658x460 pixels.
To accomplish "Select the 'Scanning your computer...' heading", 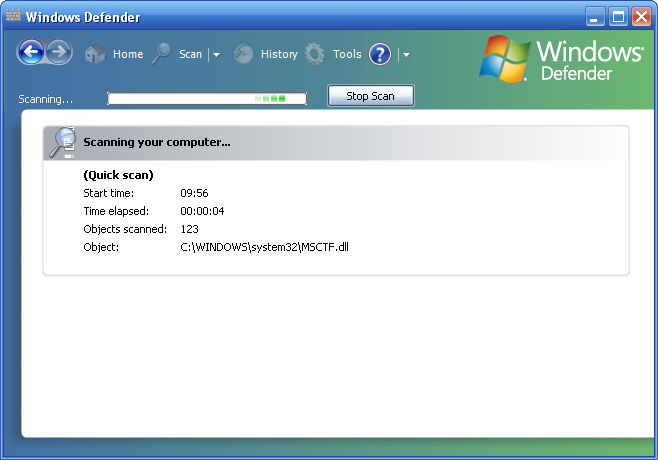I will [x=157, y=142].
